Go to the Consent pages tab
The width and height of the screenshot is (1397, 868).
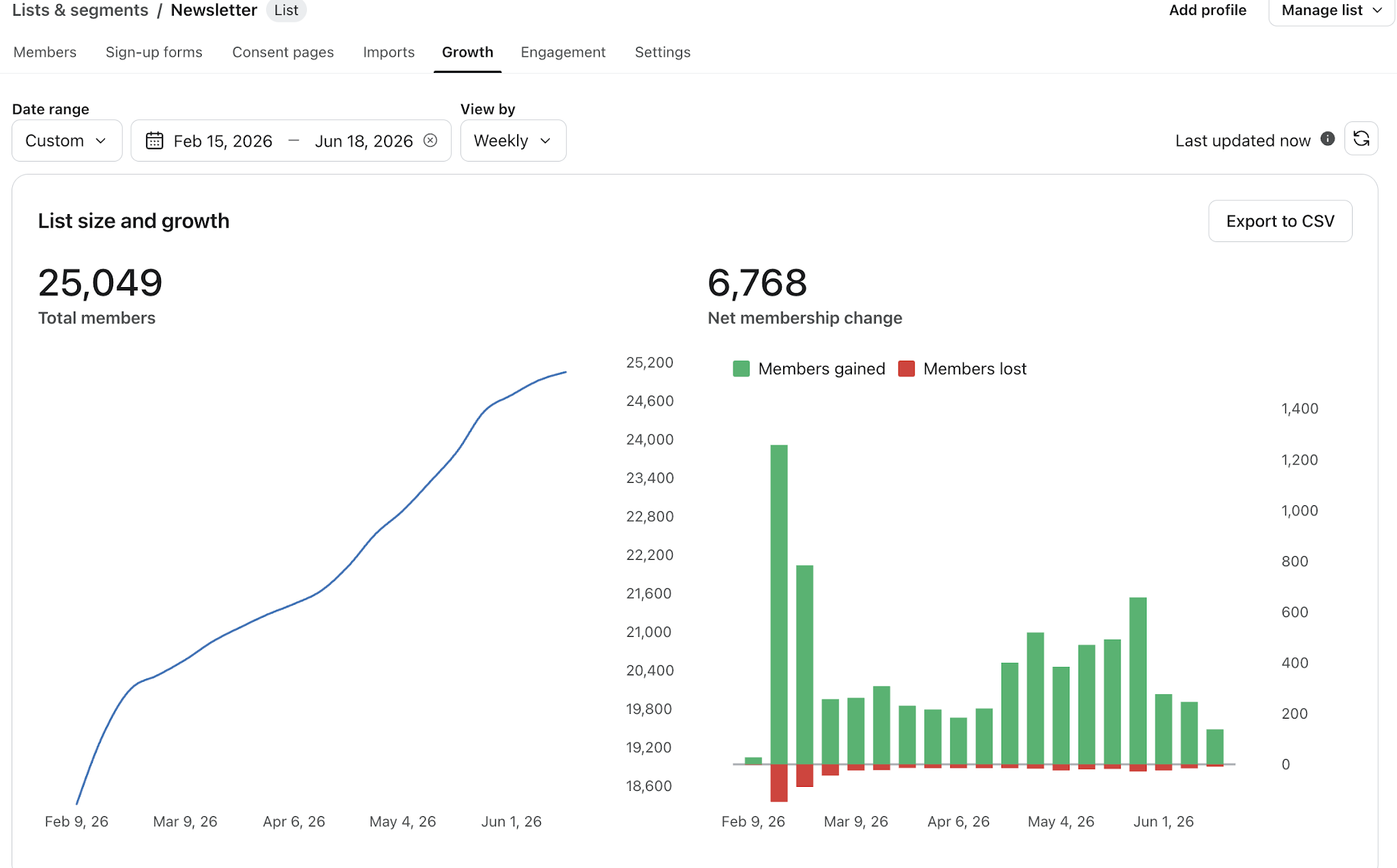(x=283, y=53)
